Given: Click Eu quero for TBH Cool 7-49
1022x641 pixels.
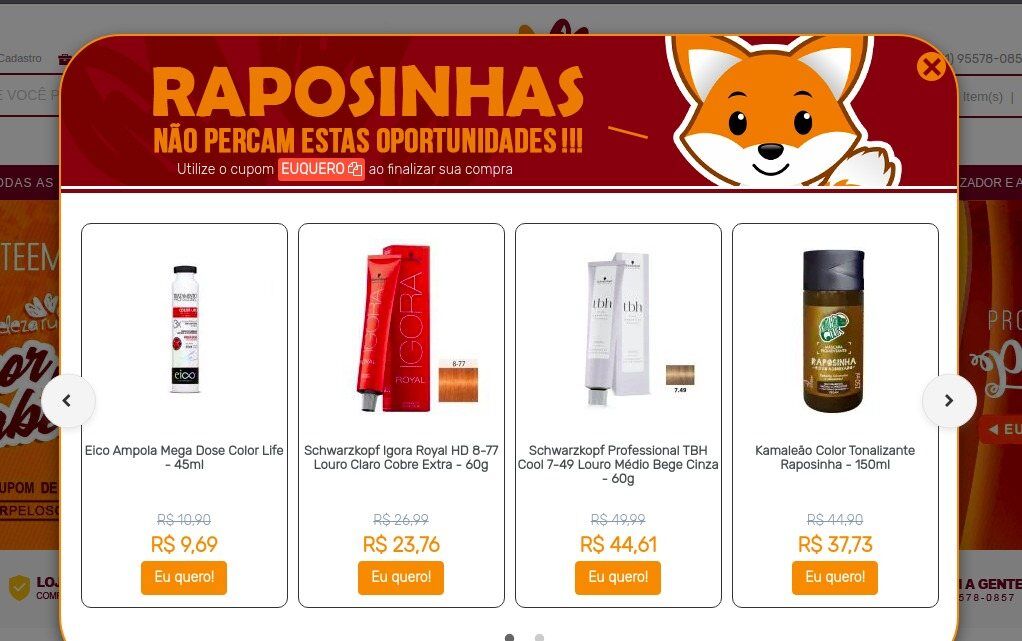Looking at the screenshot, I should (x=618, y=577).
